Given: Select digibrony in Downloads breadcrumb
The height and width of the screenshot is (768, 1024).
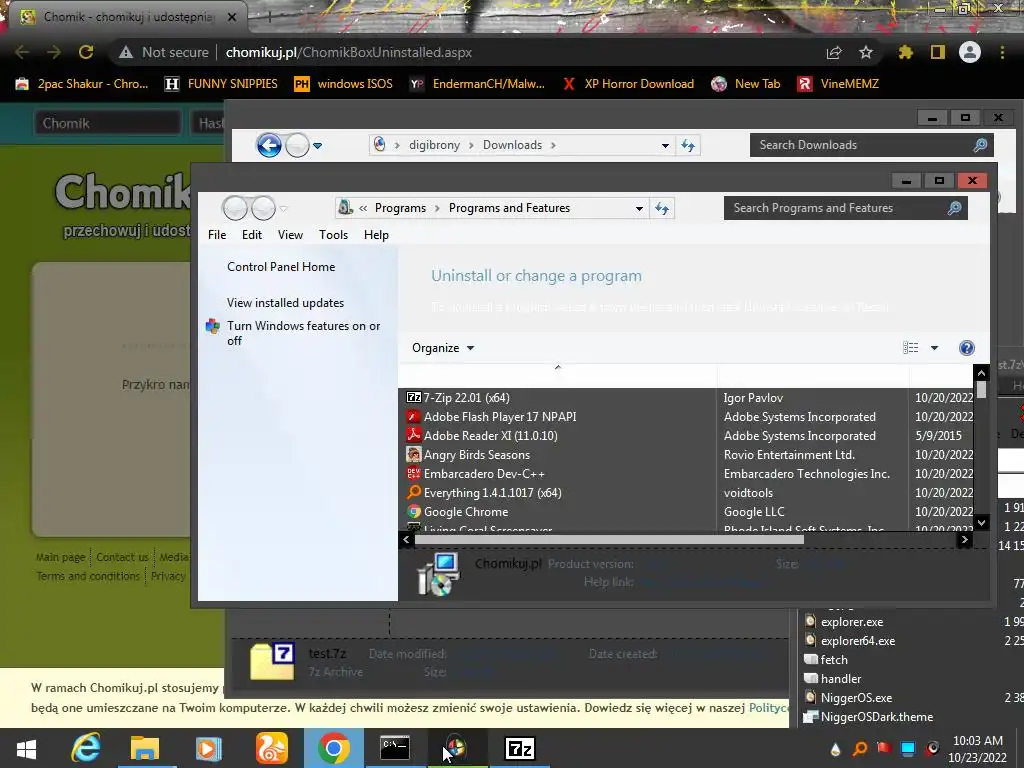Looking at the screenshot, I should 434,145.
